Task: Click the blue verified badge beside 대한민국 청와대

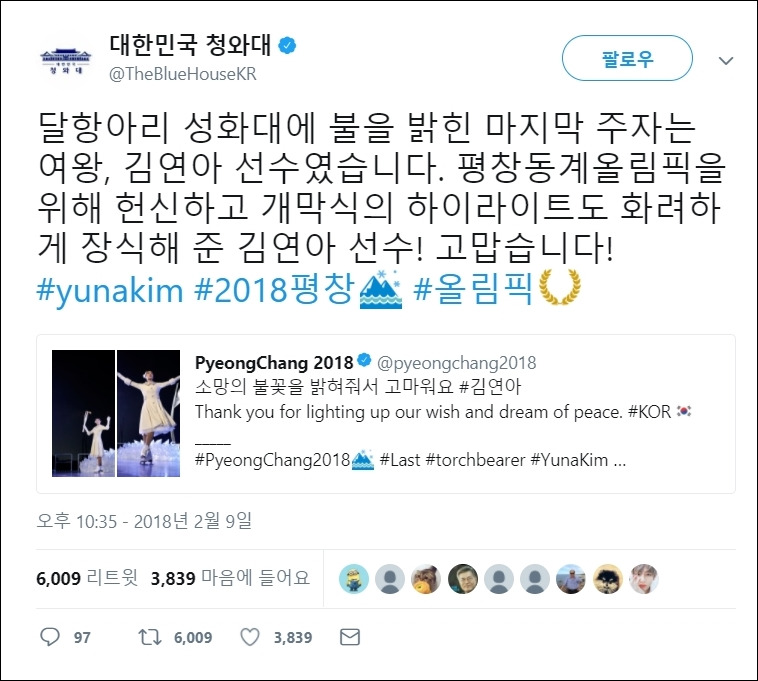Action: point(287,45)
